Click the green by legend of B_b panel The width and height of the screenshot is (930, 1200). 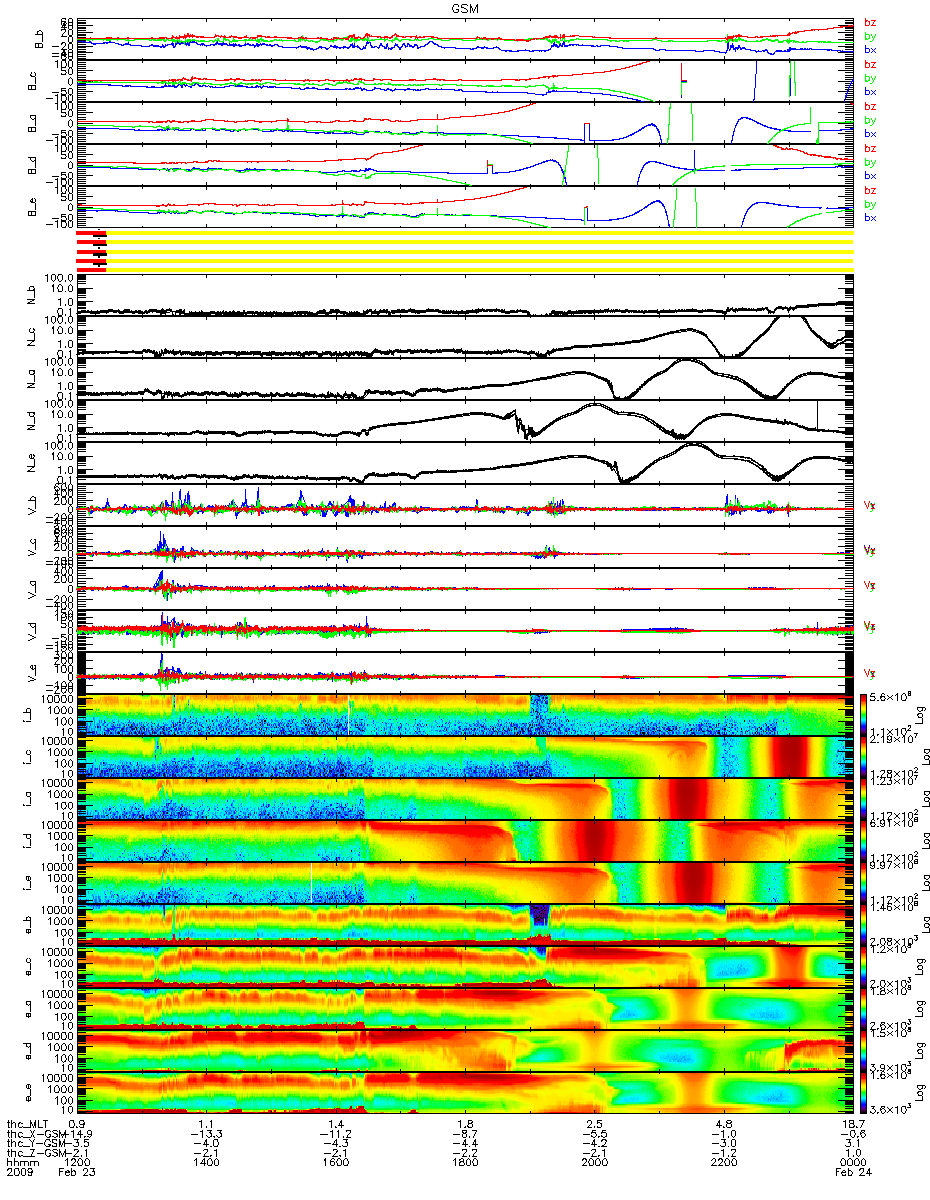tap(869, 37)
